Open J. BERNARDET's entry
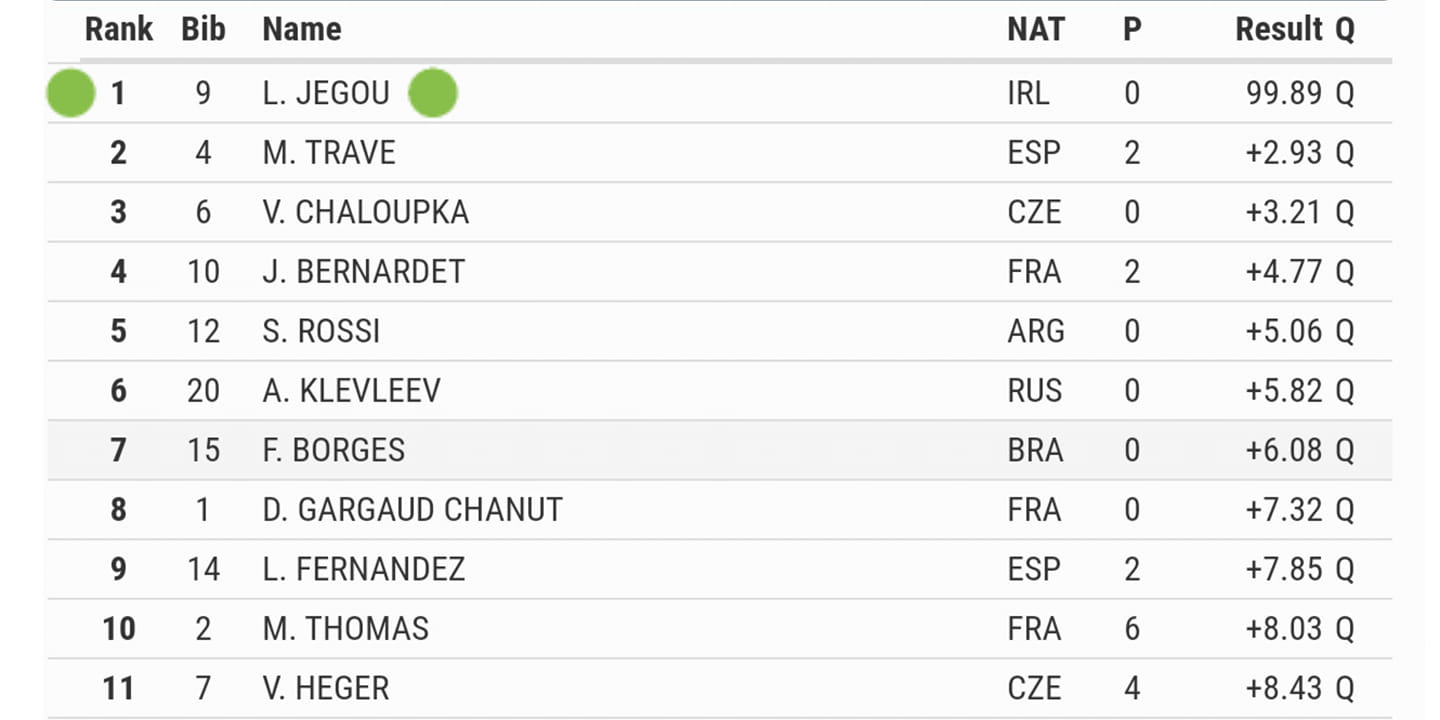The height and width of the screenshot is (720, 1440). pyautogui.click(x=719, y=272)
